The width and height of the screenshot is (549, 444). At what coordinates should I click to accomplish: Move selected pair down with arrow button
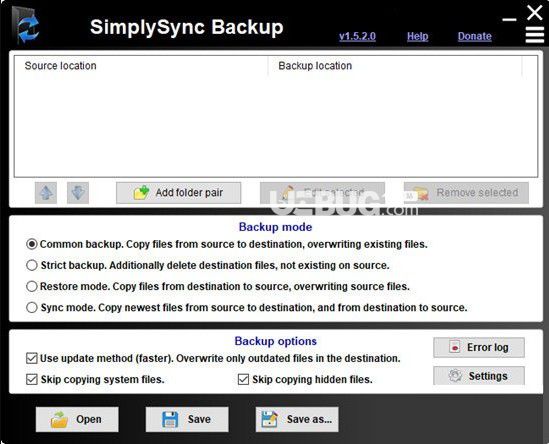tap(78, 193)
